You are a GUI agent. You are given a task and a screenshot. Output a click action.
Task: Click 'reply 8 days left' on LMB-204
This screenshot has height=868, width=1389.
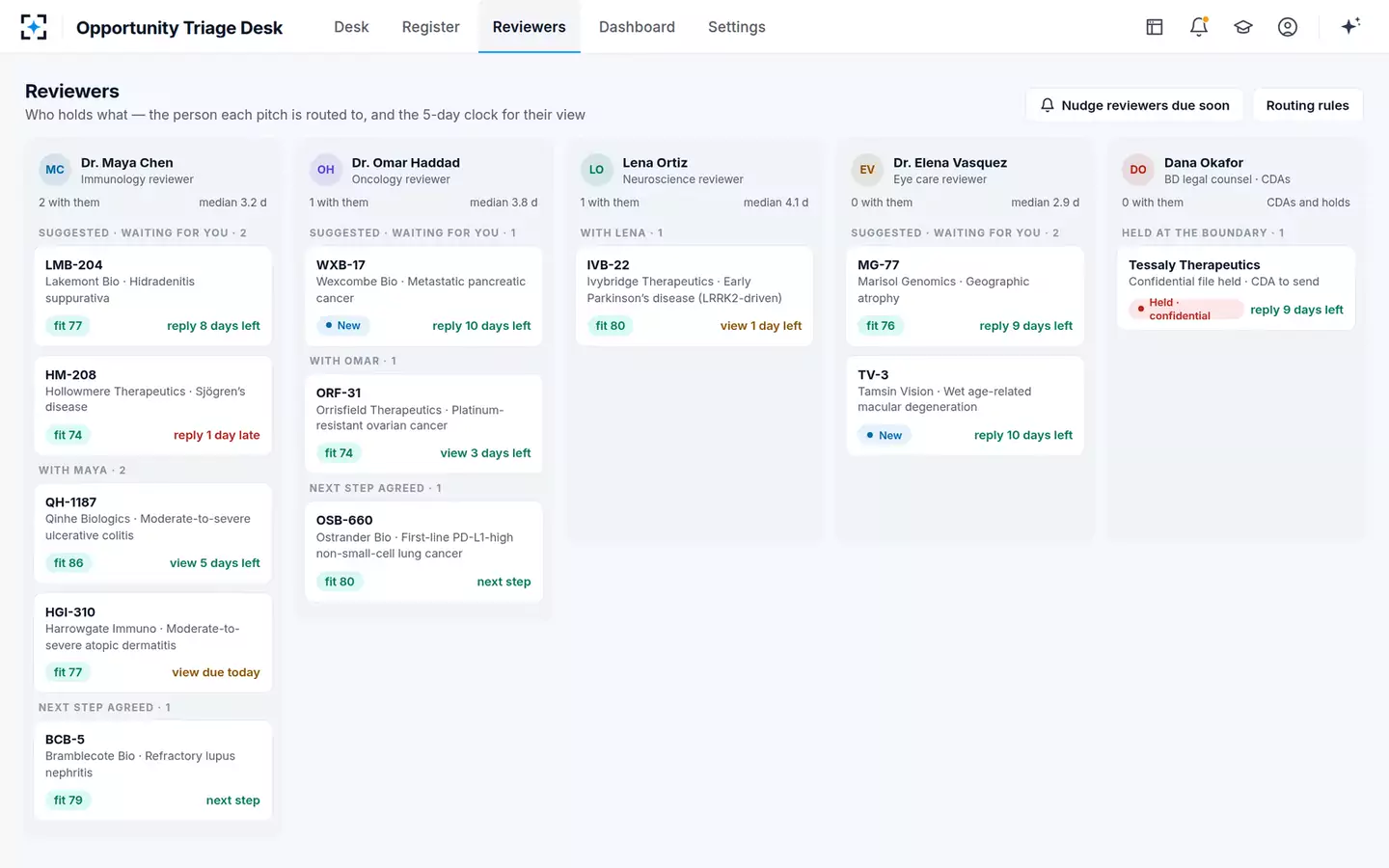coord(213,326)
